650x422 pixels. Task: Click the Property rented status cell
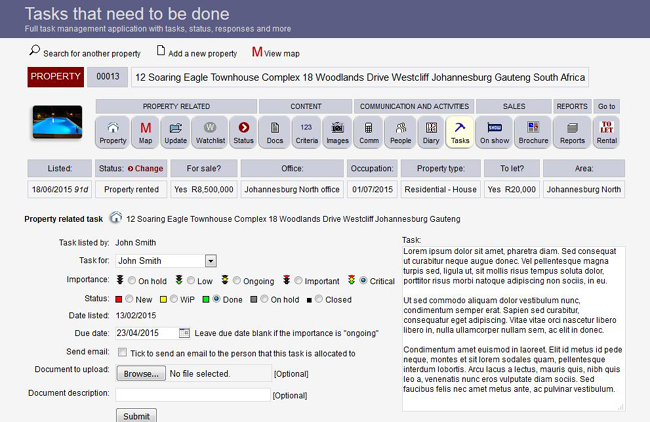tap(131, 189)
